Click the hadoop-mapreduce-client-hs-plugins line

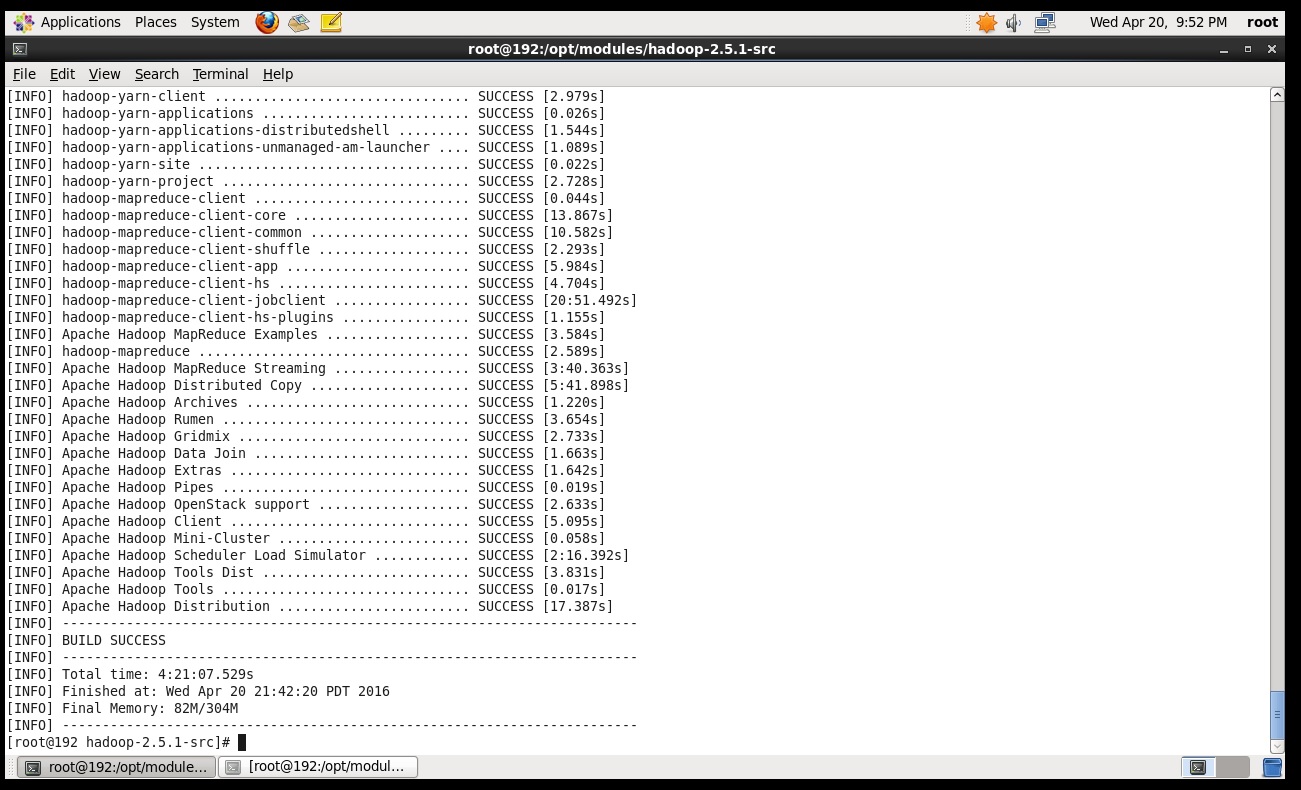click(306, 317)
